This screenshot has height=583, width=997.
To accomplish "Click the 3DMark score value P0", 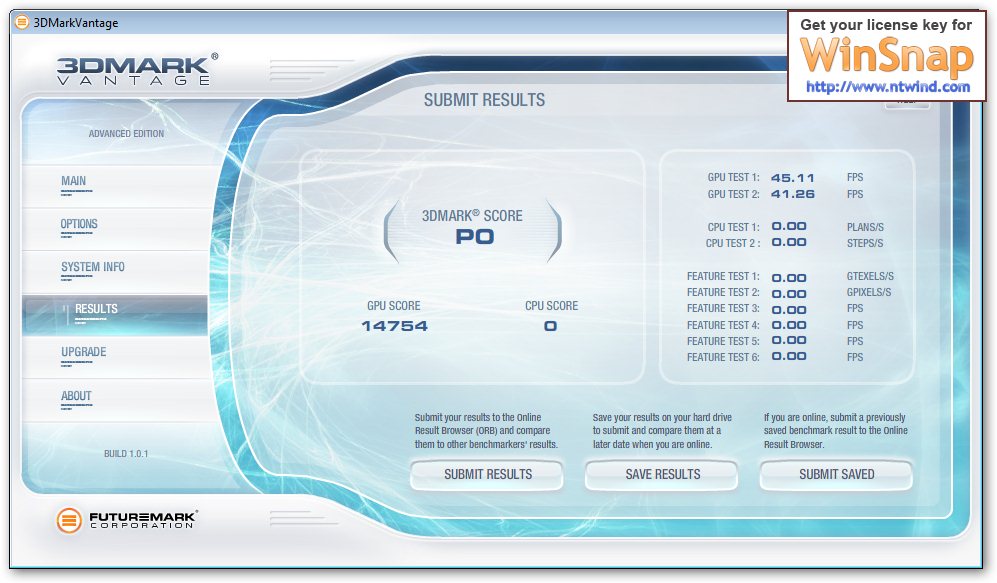I will pos(474,237).
